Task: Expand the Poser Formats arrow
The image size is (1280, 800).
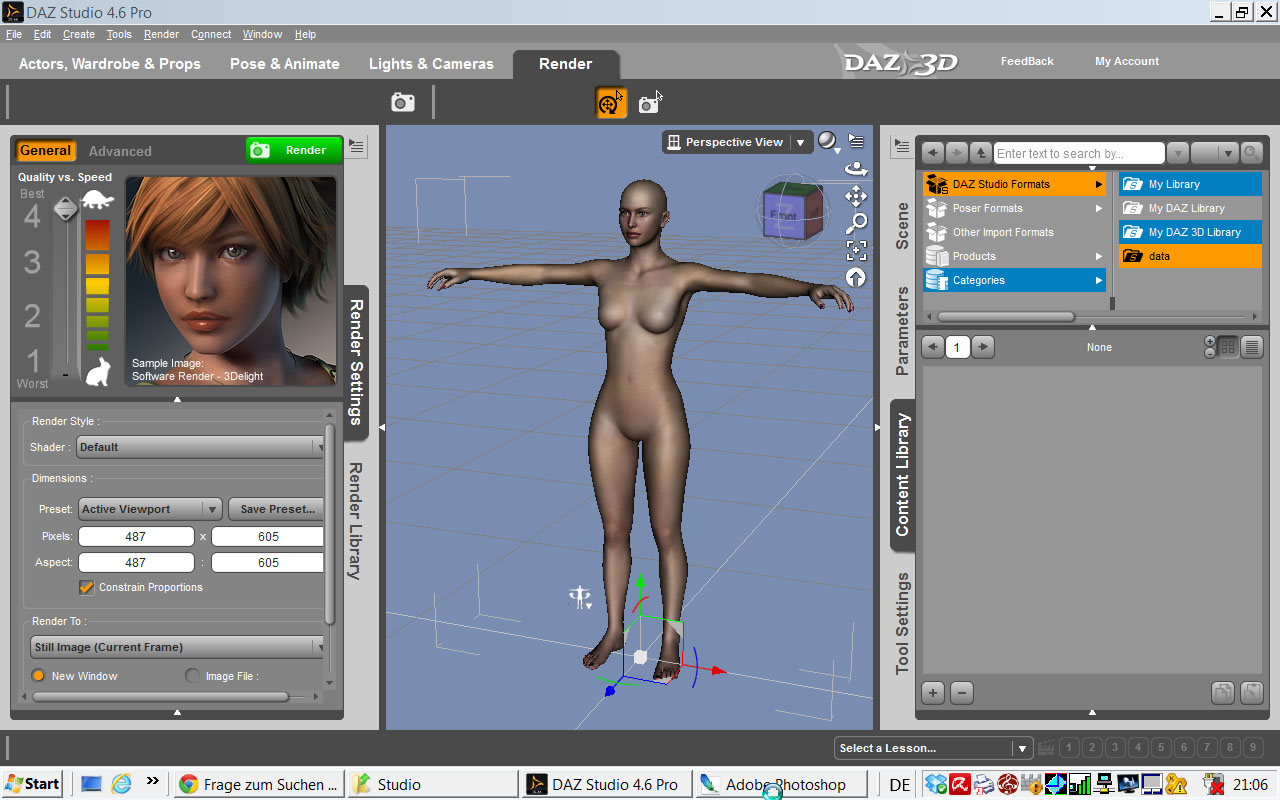Action: [x=1098, y=208]
